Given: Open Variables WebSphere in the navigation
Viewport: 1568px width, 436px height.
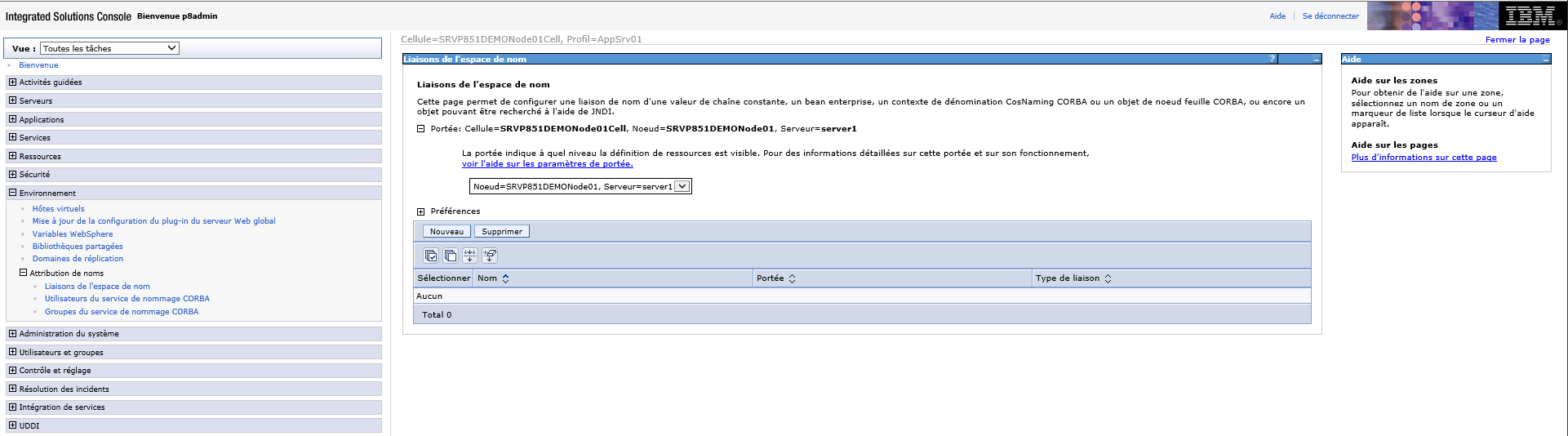Looking at the screenshot, I should tap(73, 234).
